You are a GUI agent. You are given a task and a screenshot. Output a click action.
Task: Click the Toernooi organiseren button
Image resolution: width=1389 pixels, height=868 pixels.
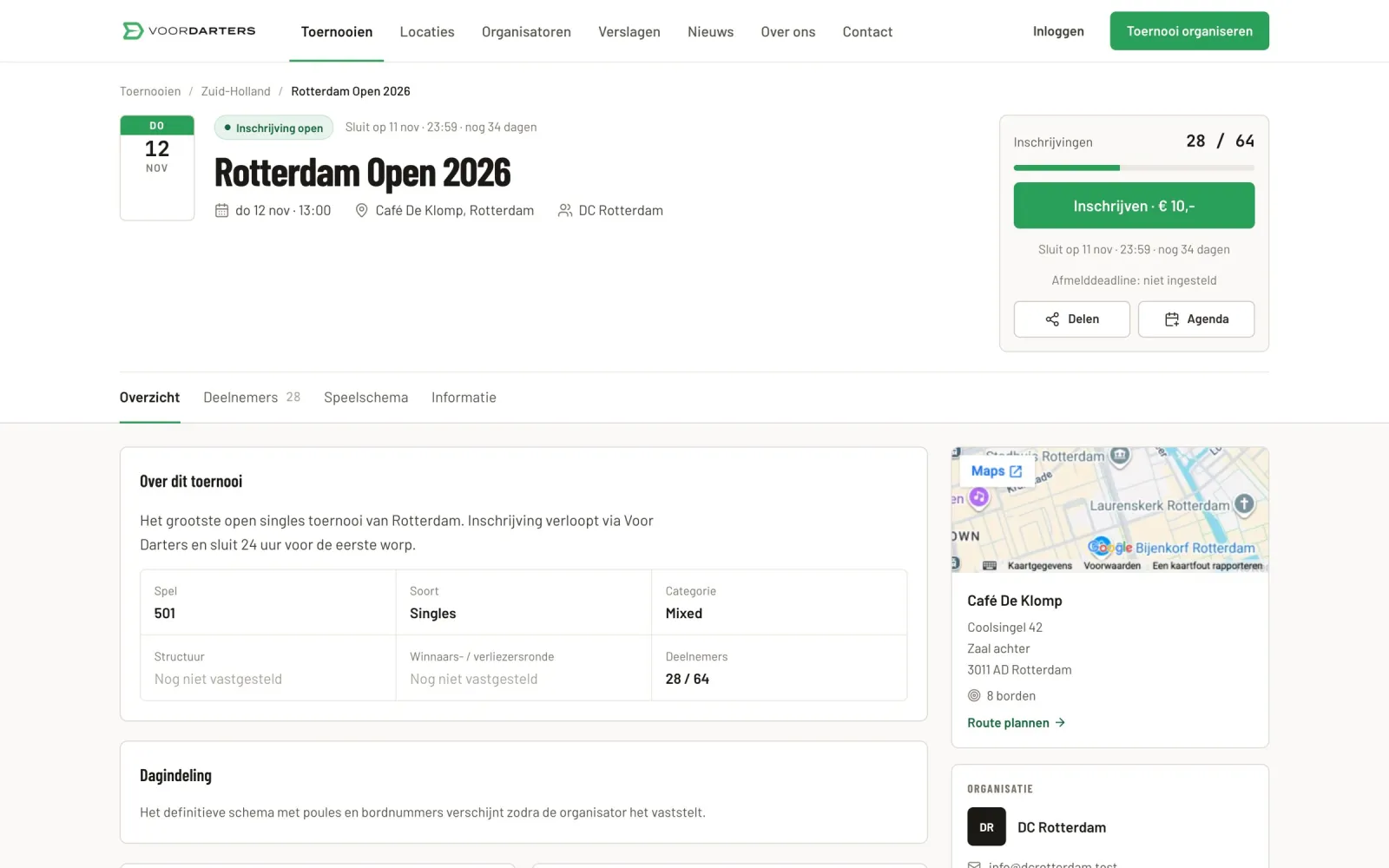tap(1189, 31)
